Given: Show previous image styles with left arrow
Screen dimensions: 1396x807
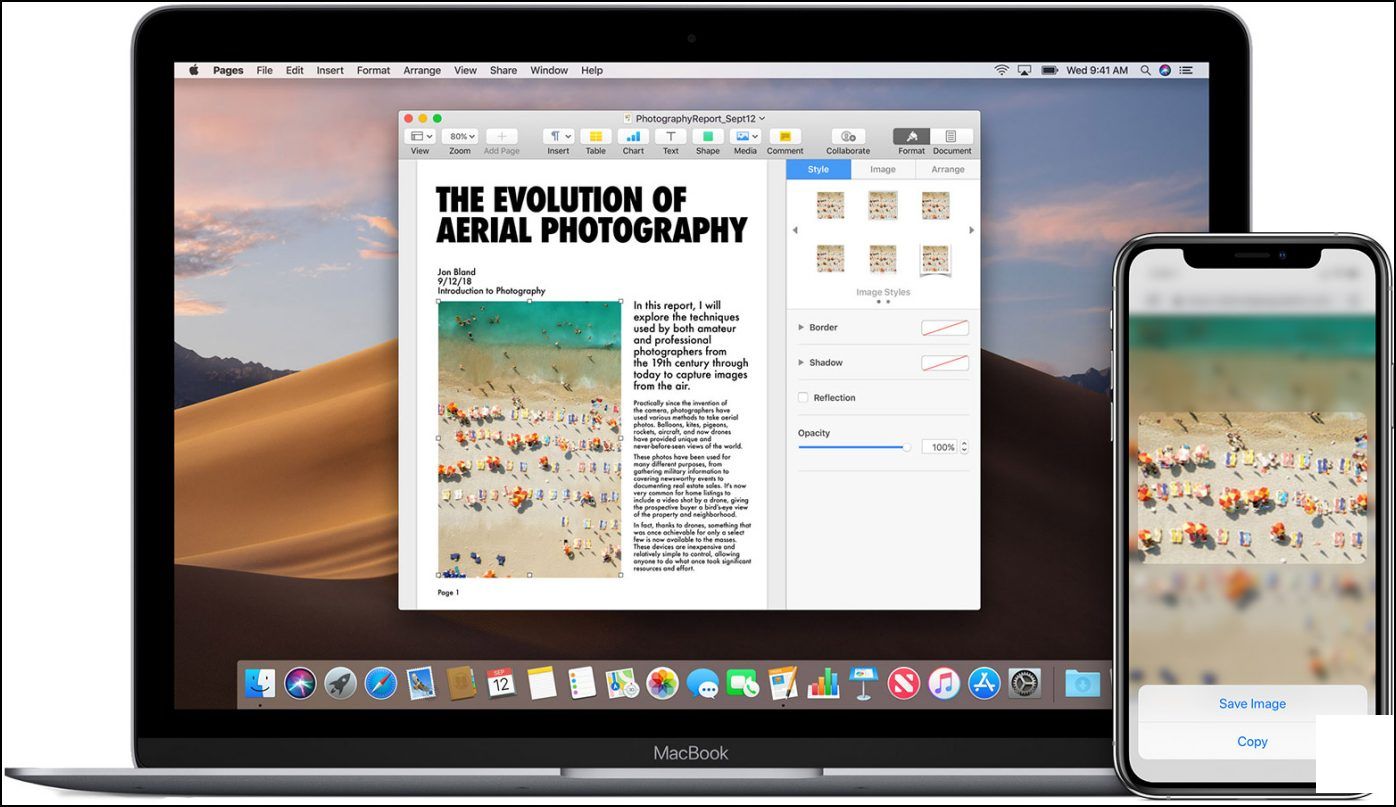Looking at the screenshot, I should pos(795,230).
